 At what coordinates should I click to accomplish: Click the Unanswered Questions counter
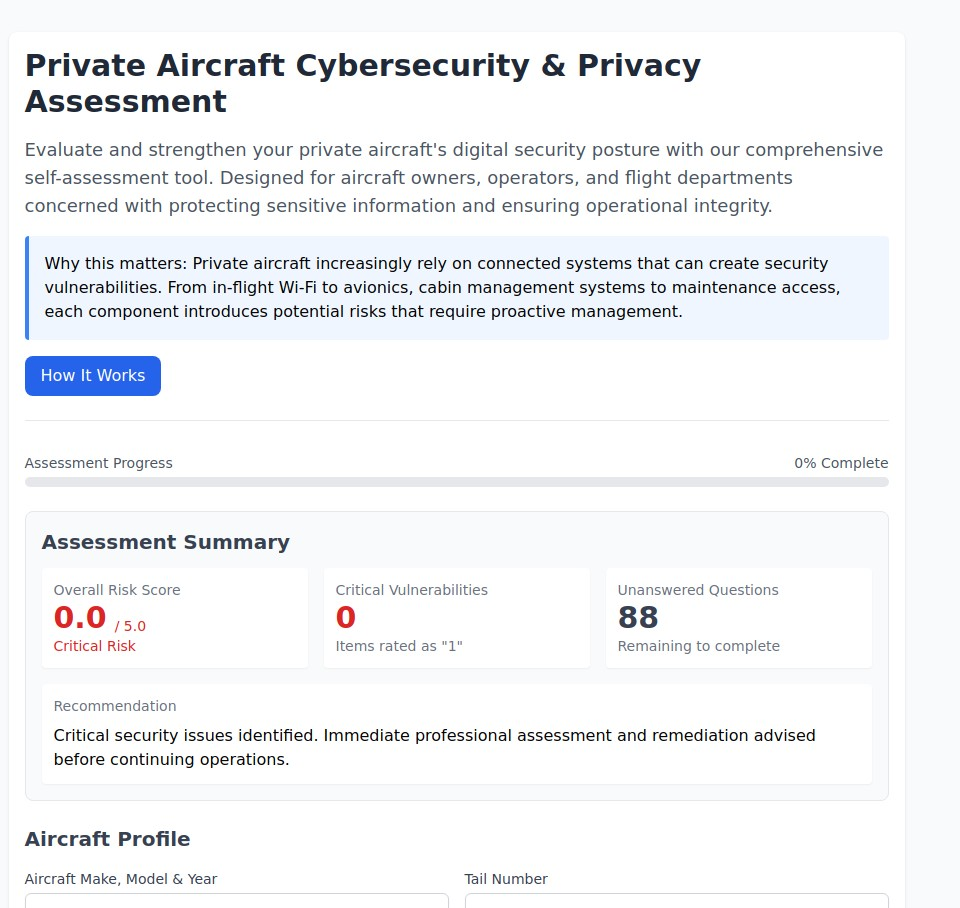[x=738, y=617]
